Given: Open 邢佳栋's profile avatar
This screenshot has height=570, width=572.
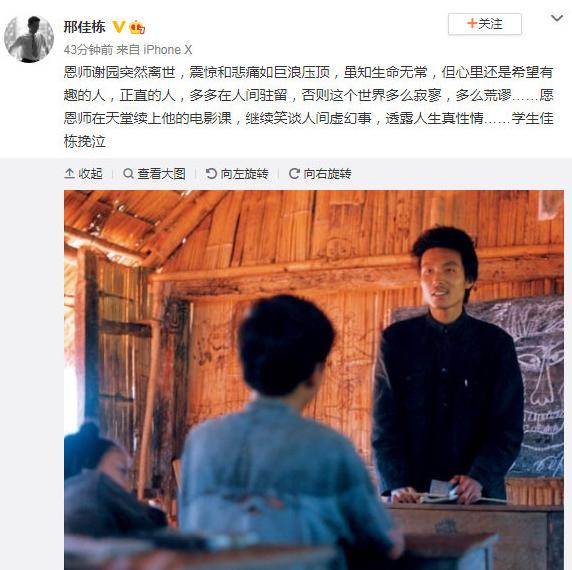Looking at the screenshot, I should (29, 39).
